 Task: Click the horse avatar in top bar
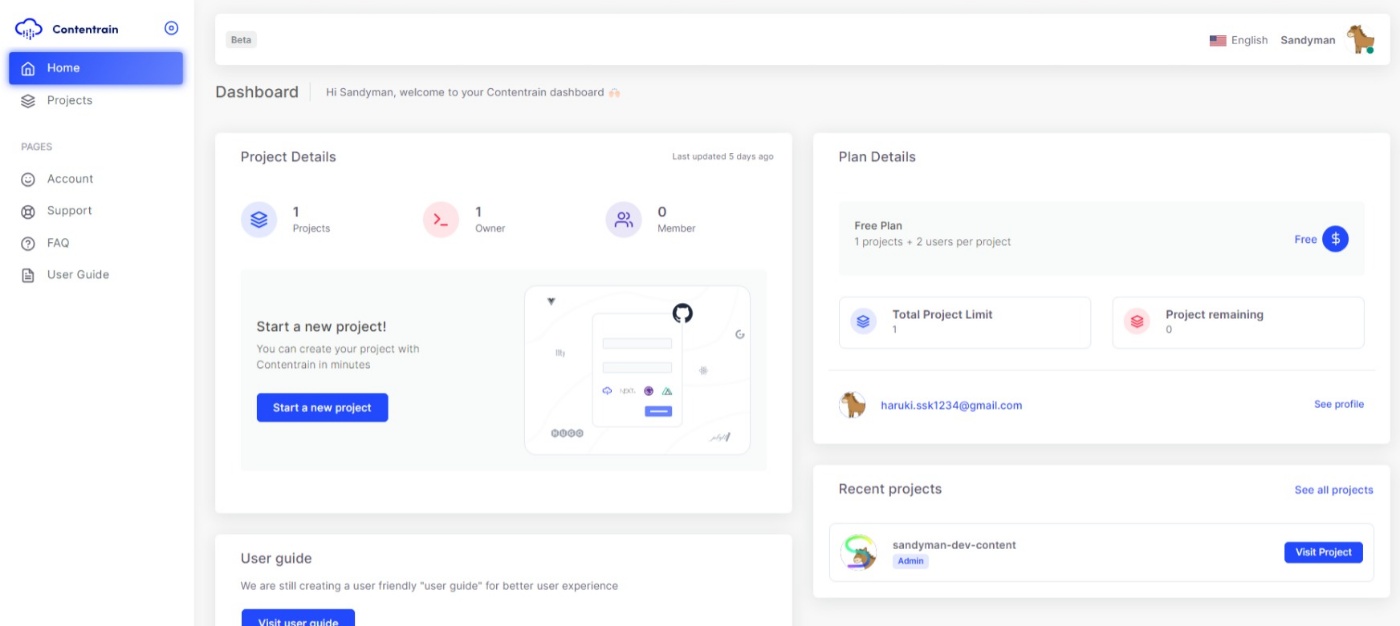click(x=1360, y=40)
